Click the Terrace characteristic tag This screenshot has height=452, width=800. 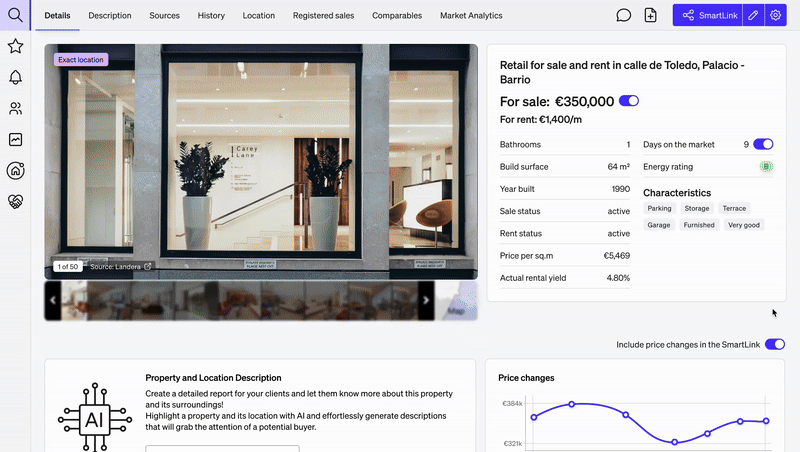pyautogui.click(x=734, y=208)
